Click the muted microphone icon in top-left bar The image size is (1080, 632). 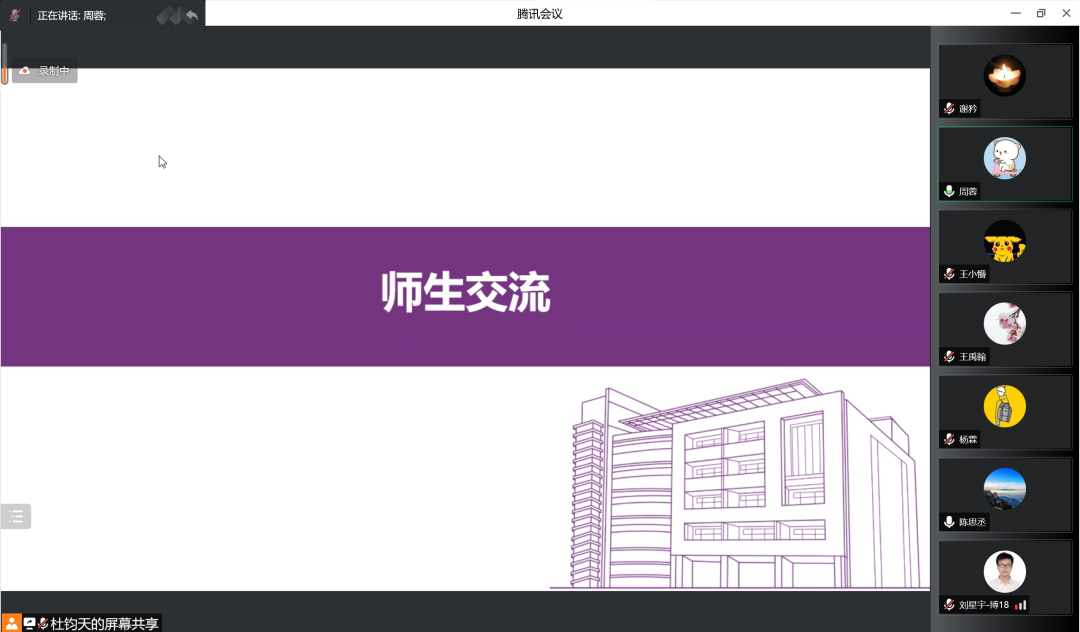15,15
